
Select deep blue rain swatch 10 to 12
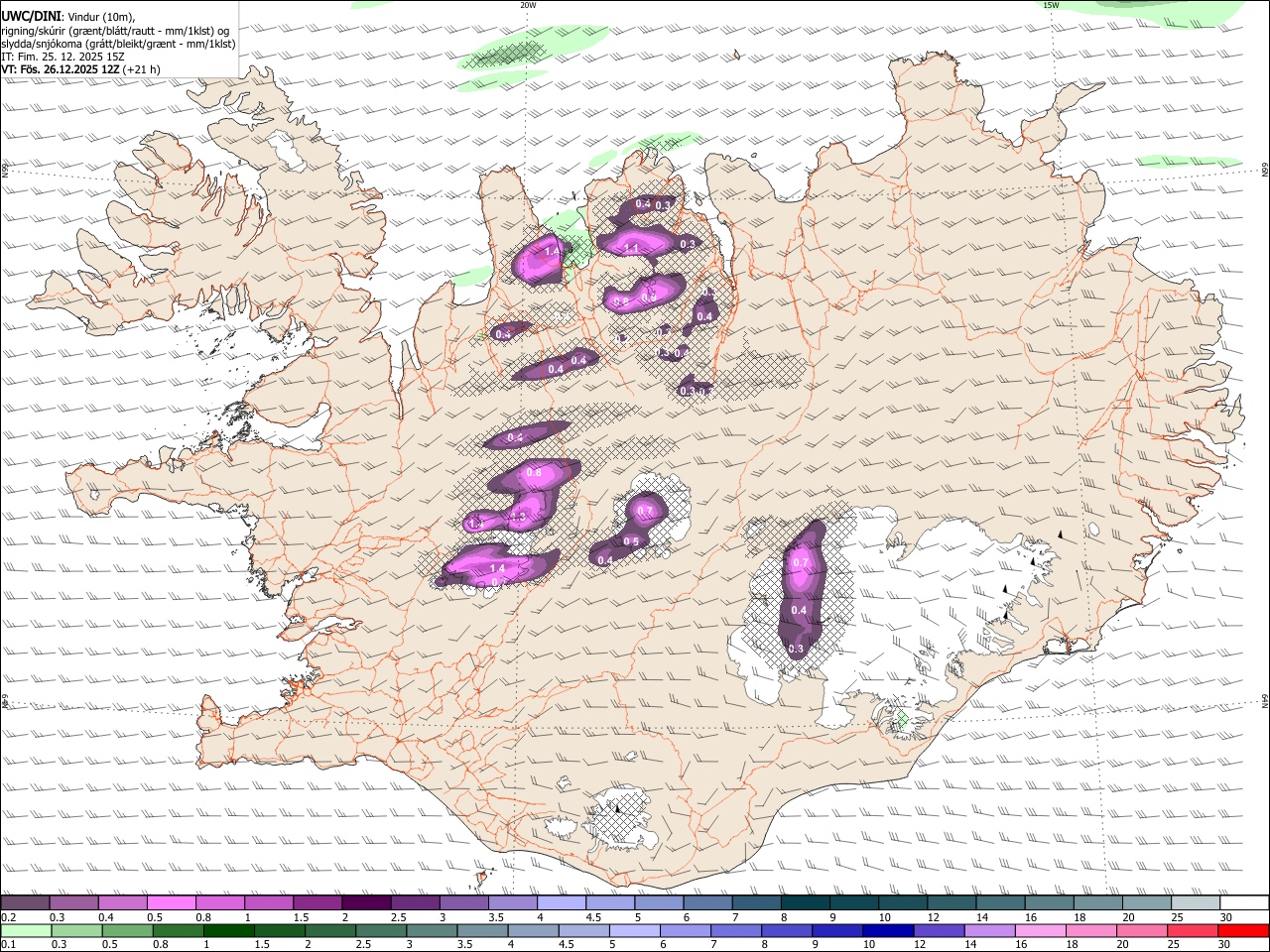click(888, 931)
